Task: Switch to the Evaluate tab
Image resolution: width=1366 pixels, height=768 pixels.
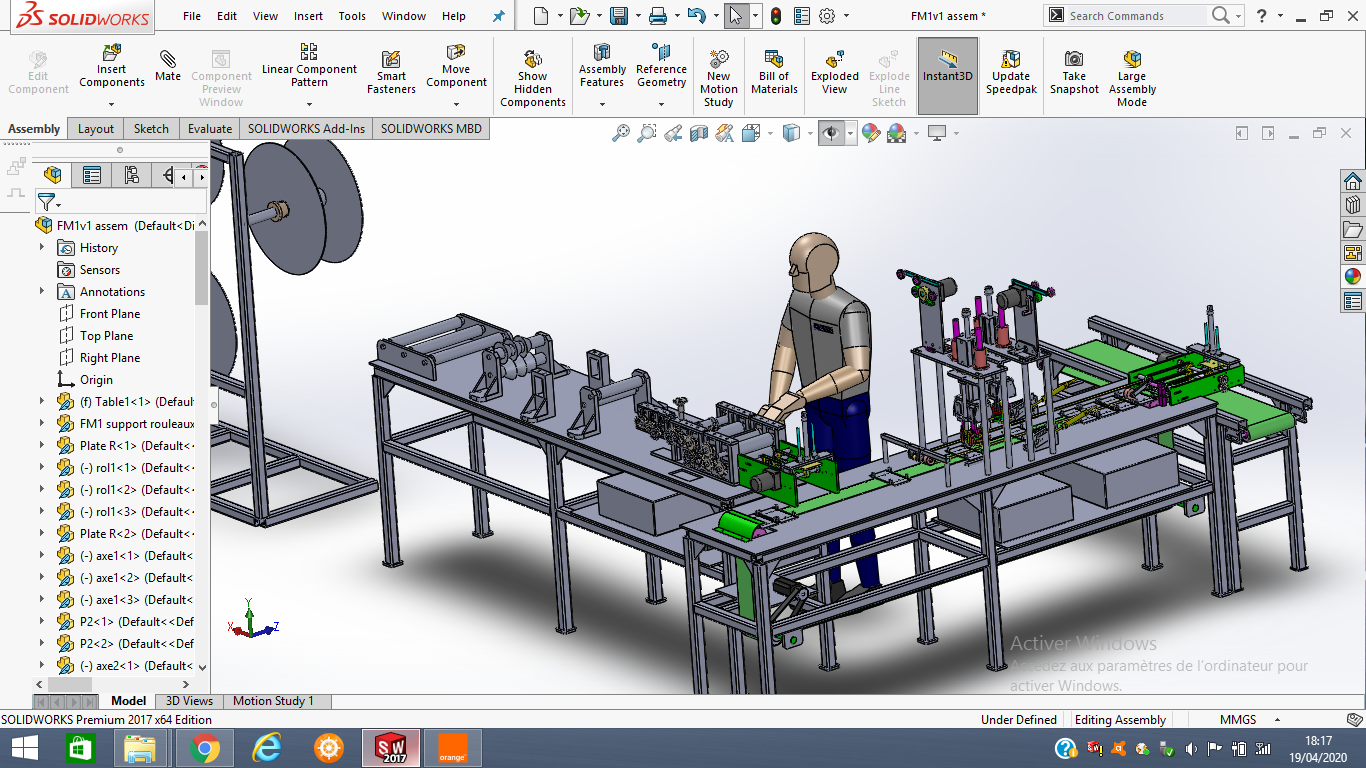Action: [x=210, y=129]
